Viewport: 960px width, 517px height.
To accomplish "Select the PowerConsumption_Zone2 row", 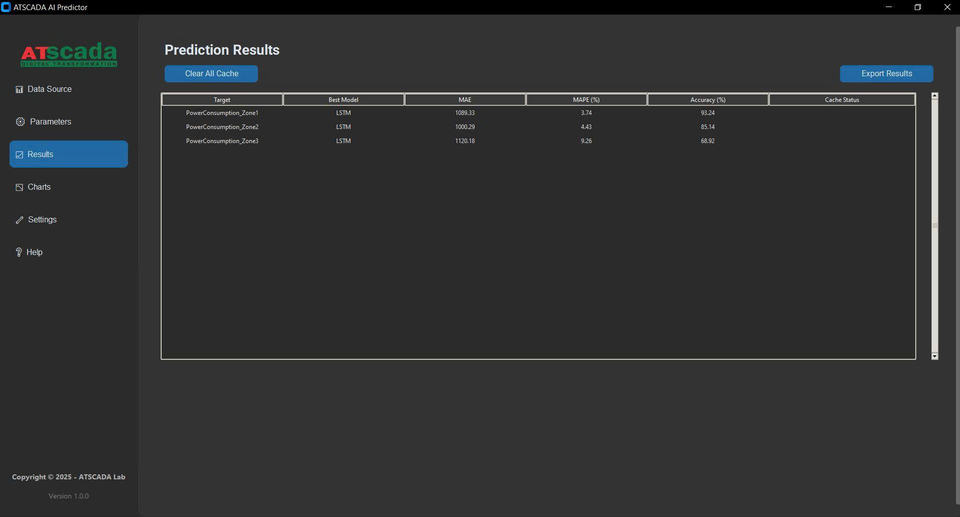I will tap(539, 127).
